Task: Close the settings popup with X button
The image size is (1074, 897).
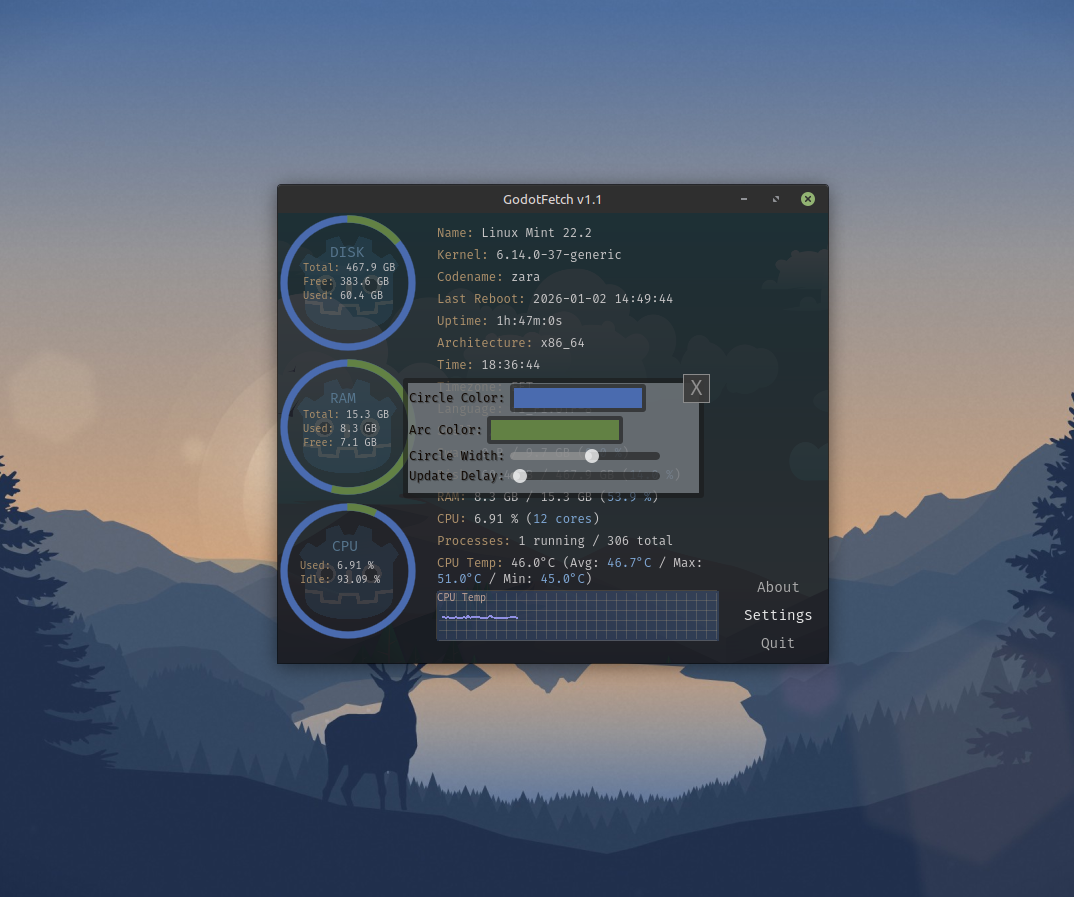Action: [x=696, y=388]
